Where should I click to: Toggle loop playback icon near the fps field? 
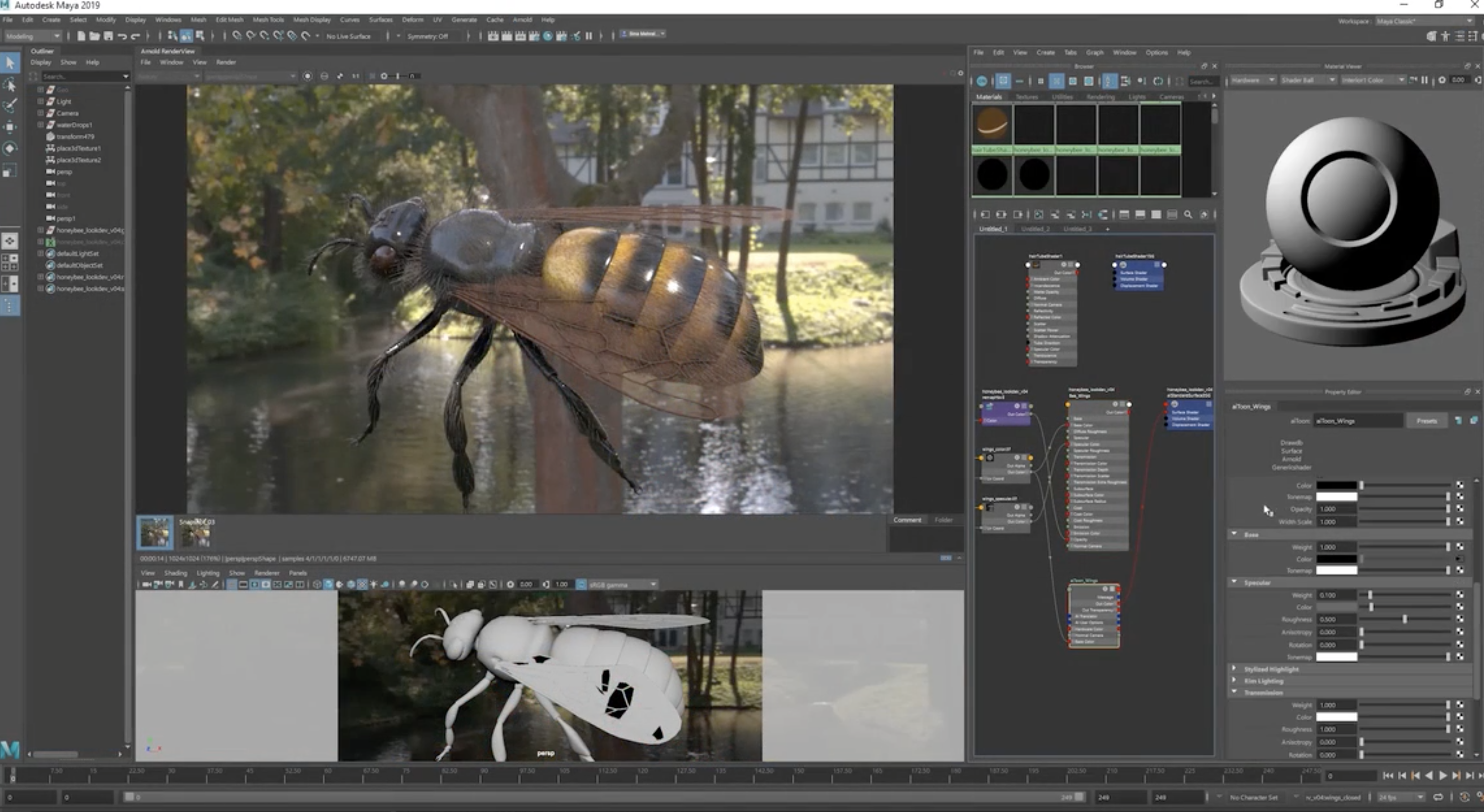(1438, 797)
